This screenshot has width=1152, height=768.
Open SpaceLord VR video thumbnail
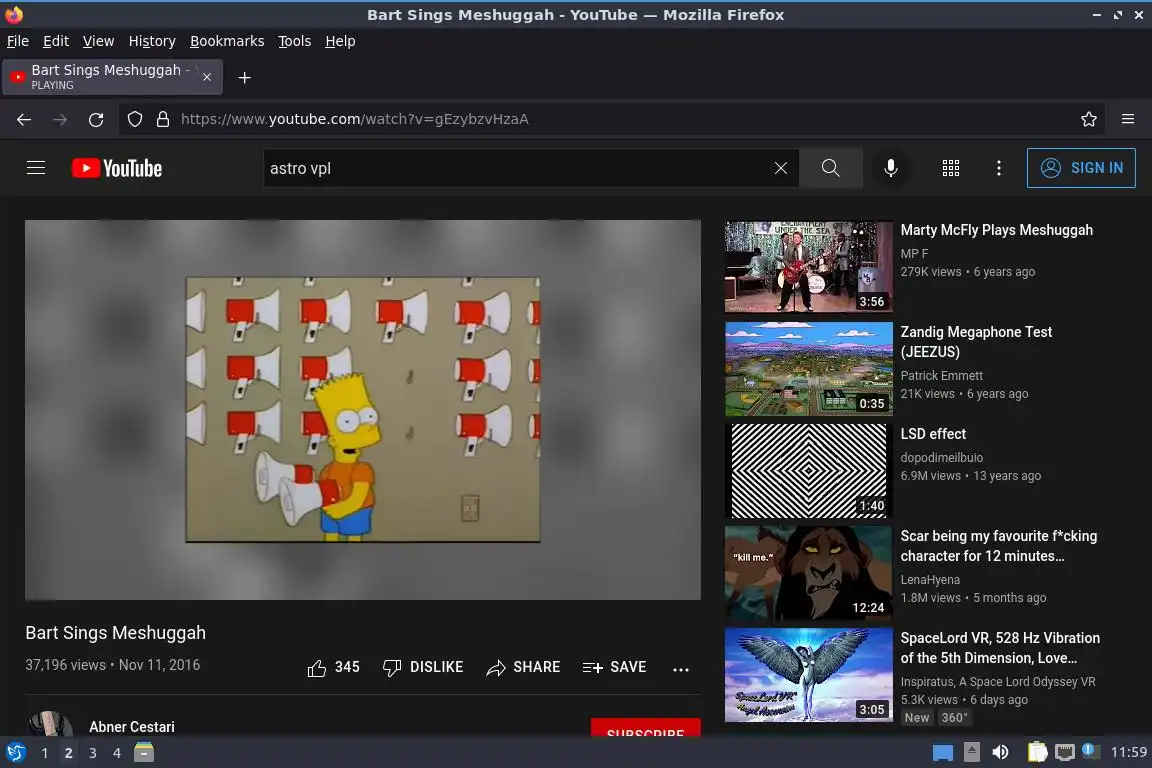809,675
